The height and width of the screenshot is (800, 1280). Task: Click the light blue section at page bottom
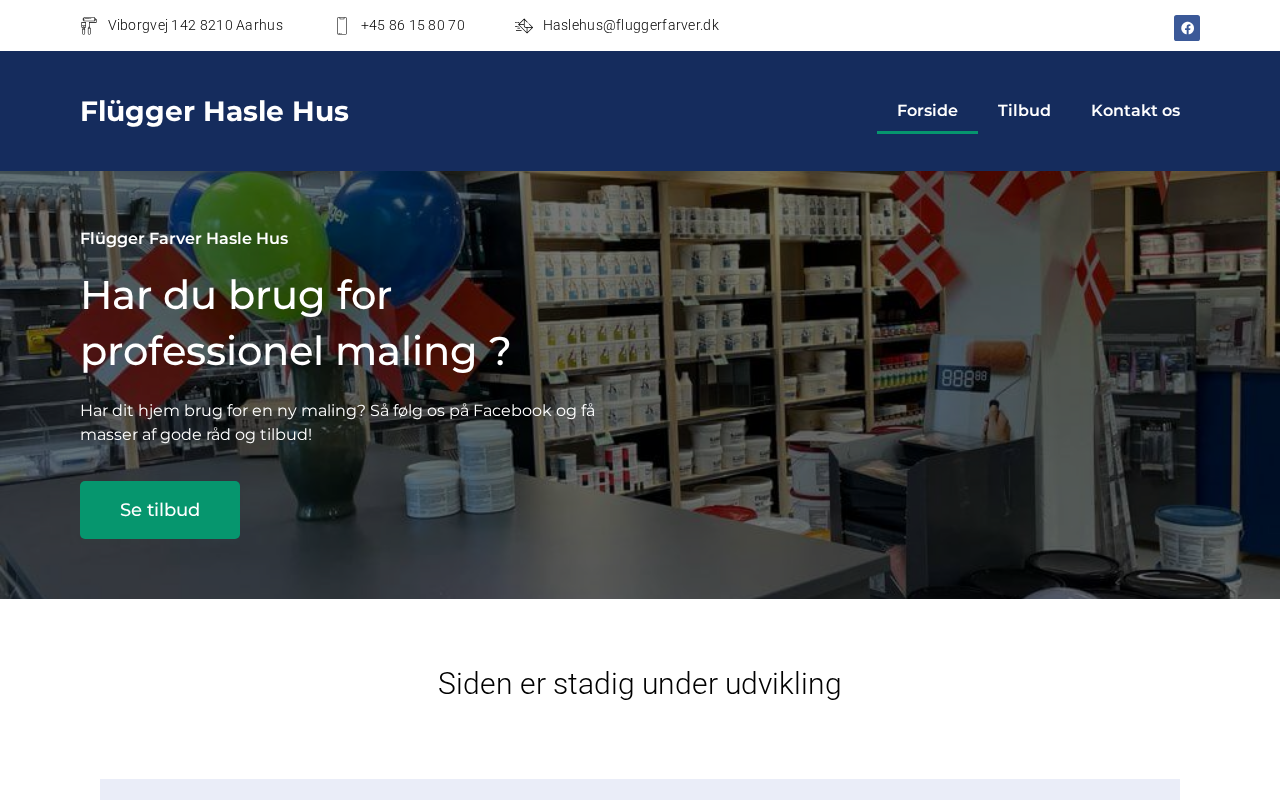pyautogui.click(x=640, y=790)
